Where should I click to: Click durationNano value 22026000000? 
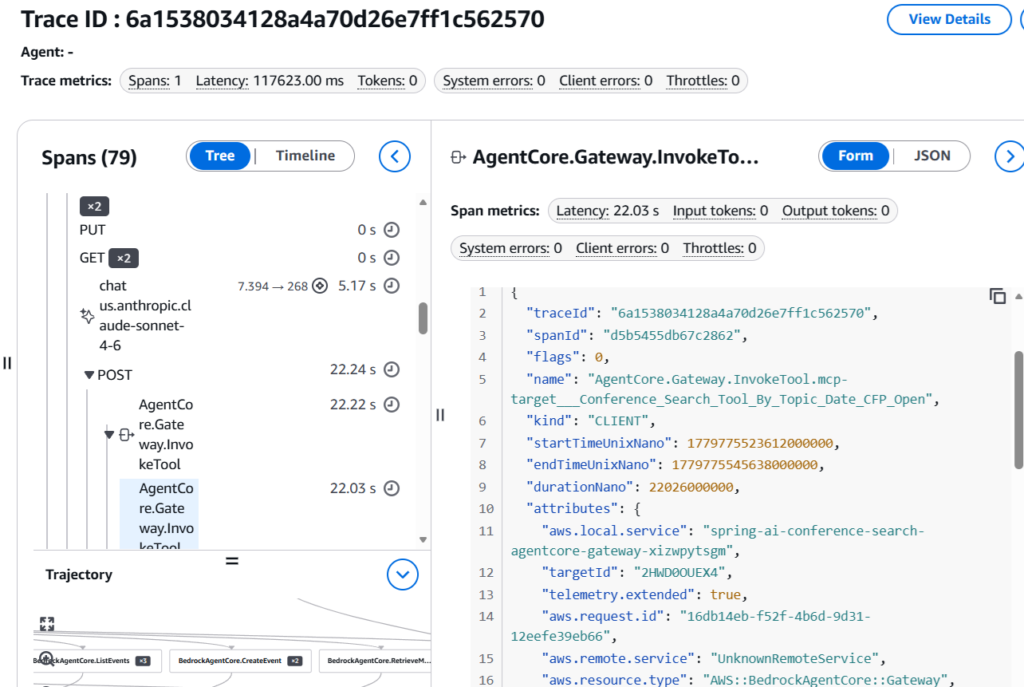click(691, 487)
